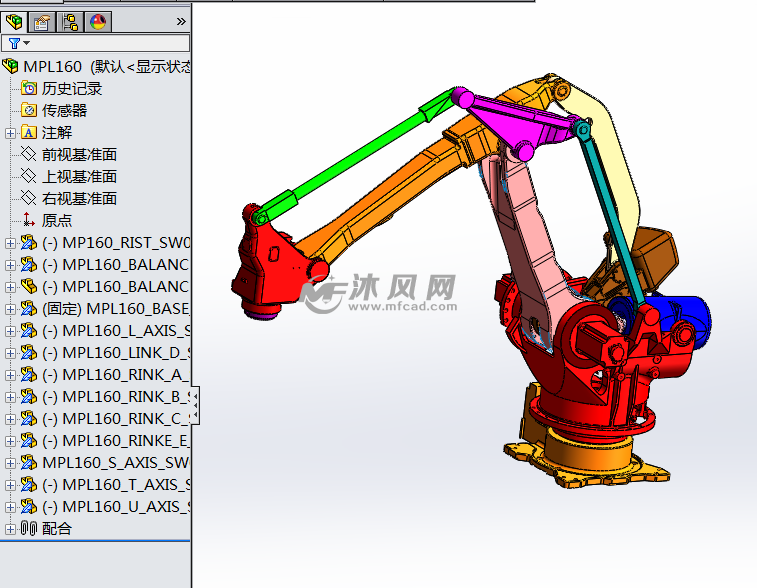Select the MPL160_RINKE_E component icon
Screen dimensions: 757x588
click(29, 441)
